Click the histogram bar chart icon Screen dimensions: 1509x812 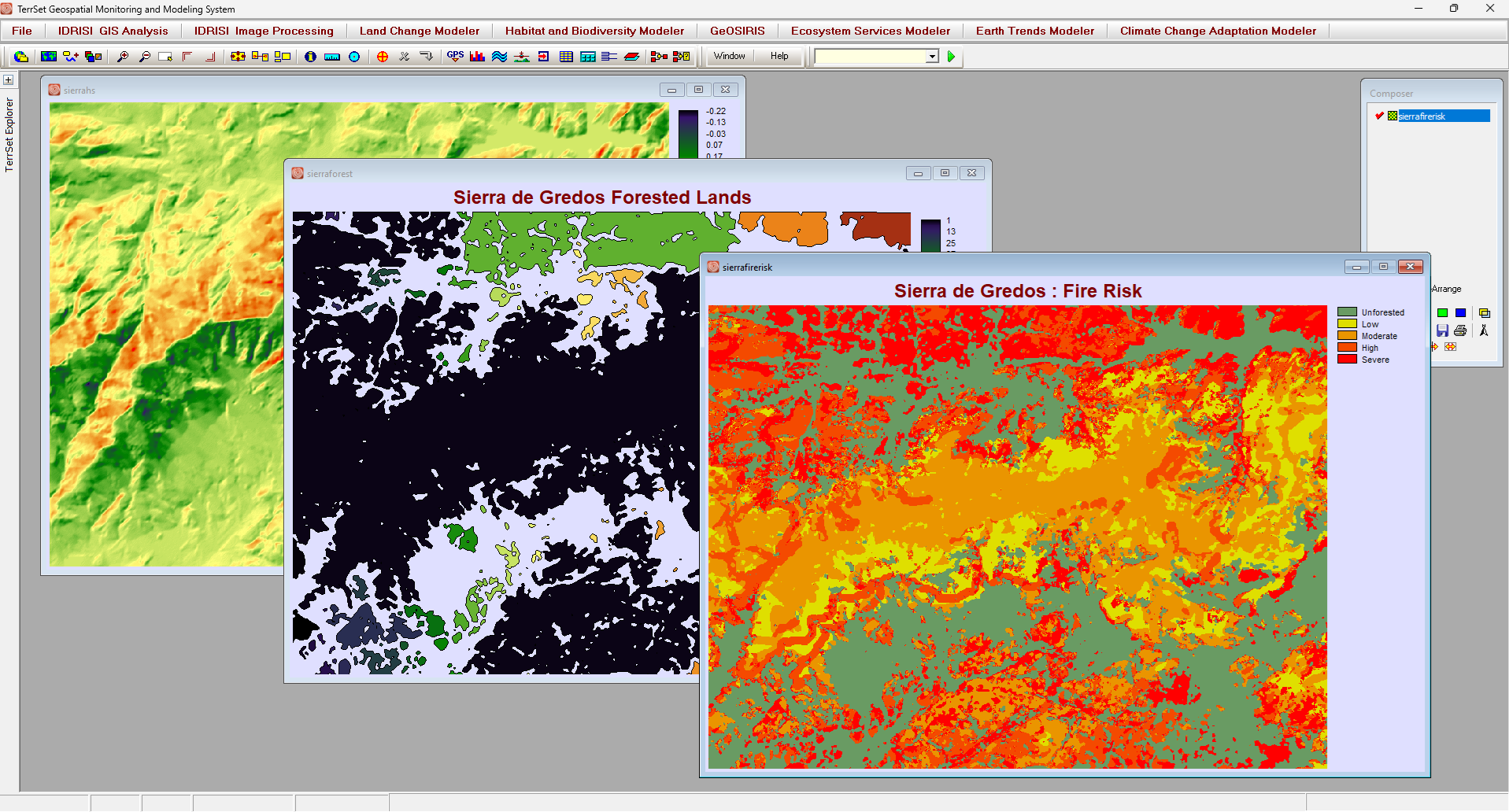(477, 57)
